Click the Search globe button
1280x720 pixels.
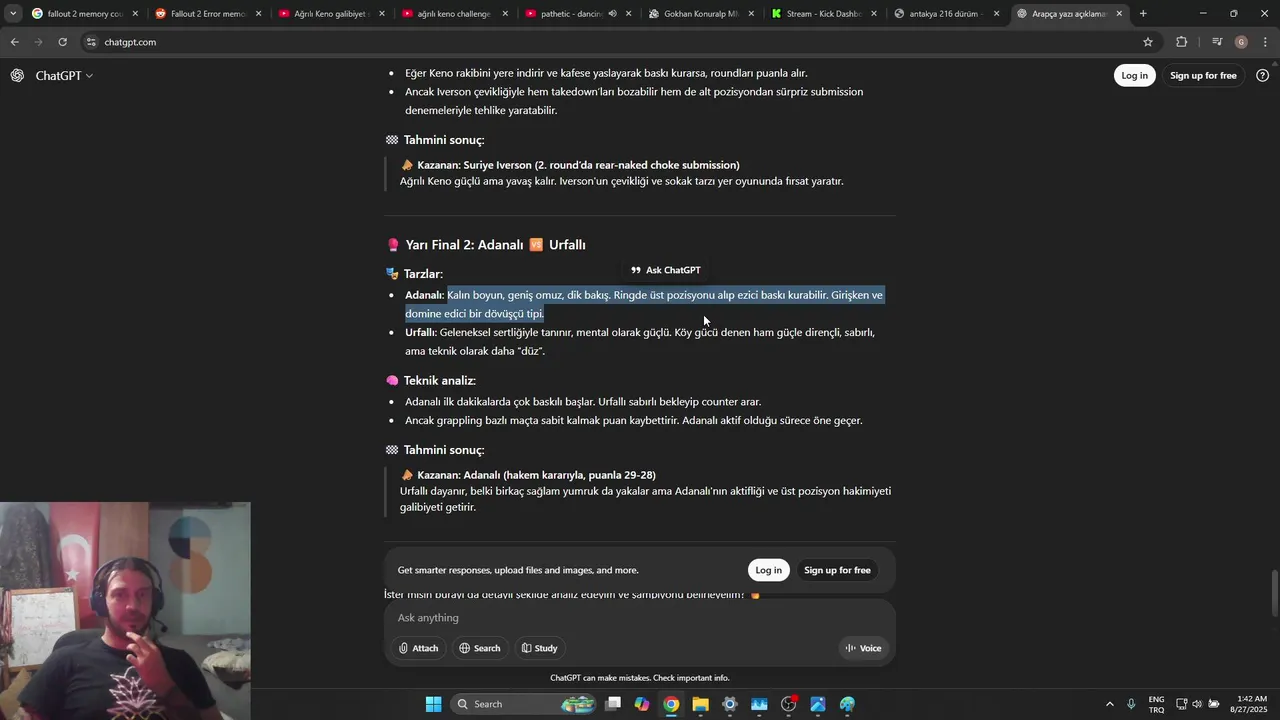479,648
